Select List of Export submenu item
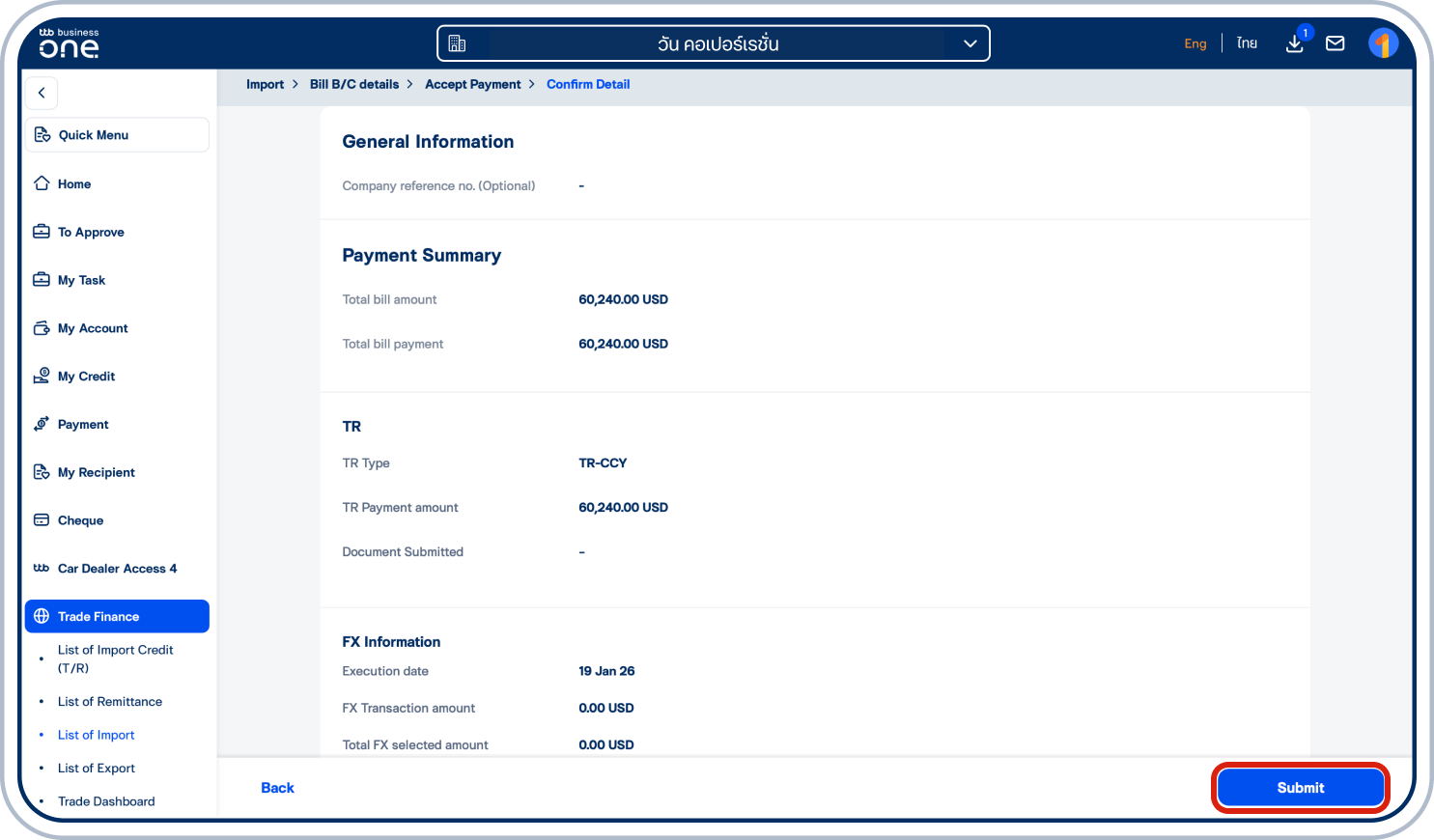Viewport: 1434px width, 840px height. pos(97,768)
